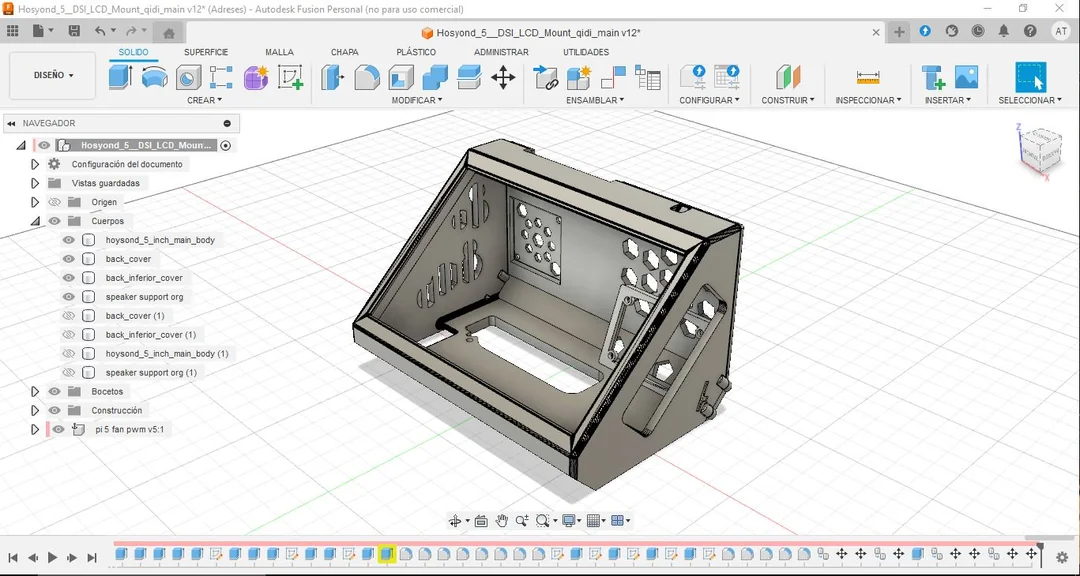Expand the Origen folder
The height and width of the screenshot is (576, 1080).
click(x=35, y=202)
